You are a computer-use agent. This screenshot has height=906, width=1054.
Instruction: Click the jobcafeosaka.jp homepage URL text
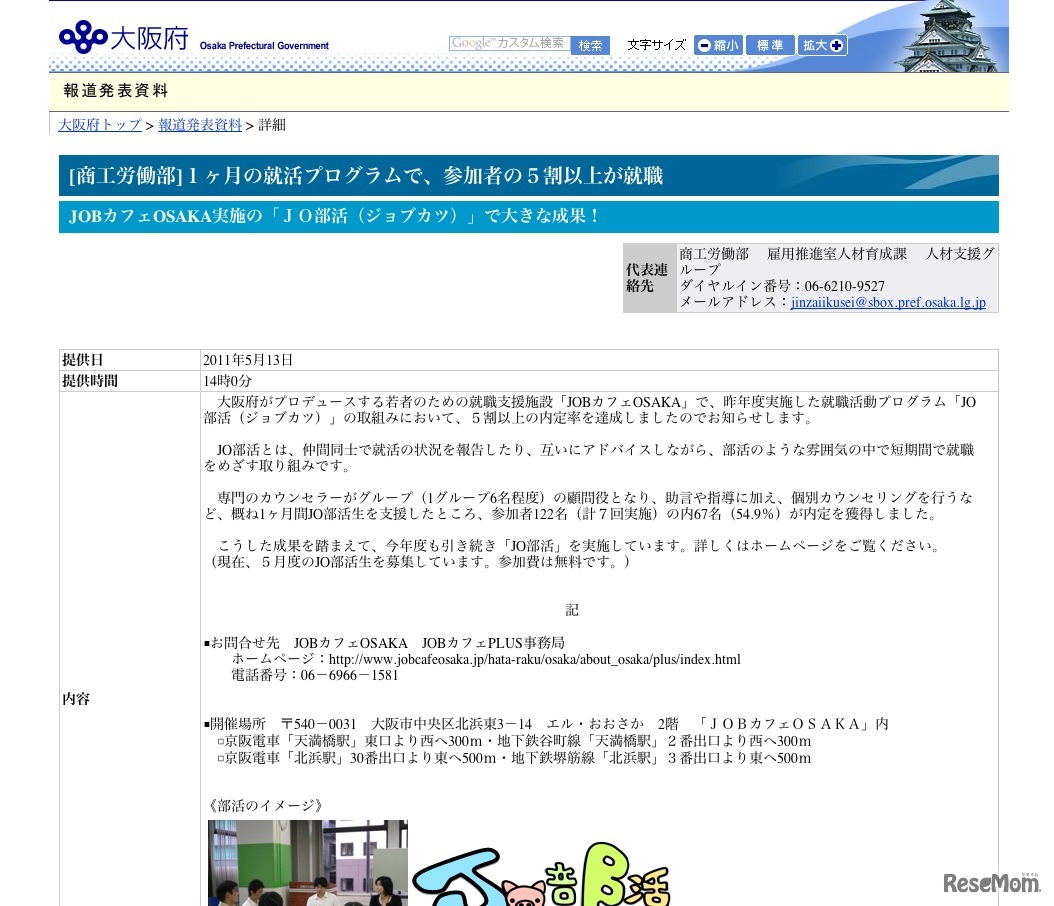[x=534, y=659]
